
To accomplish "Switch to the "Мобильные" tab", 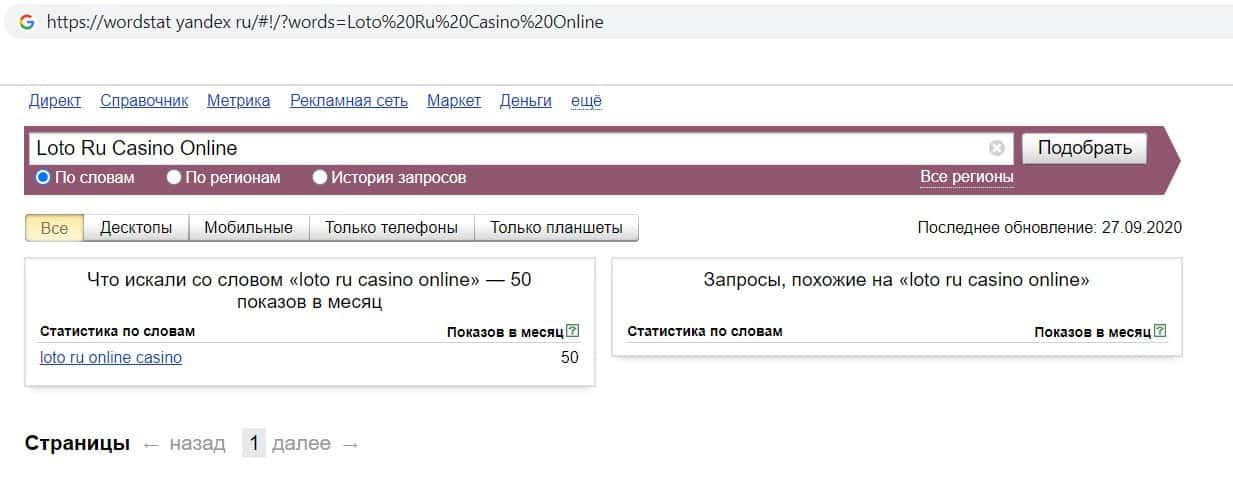I will 248,228.
